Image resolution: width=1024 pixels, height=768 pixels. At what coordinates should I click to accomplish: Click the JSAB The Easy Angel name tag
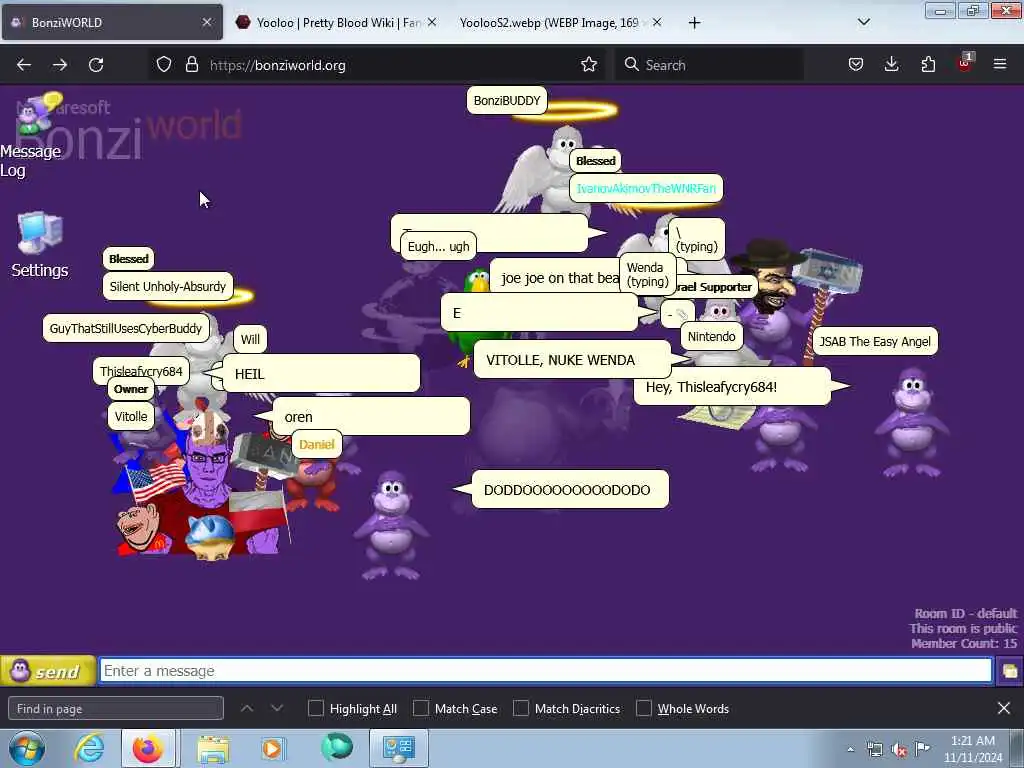874,342
